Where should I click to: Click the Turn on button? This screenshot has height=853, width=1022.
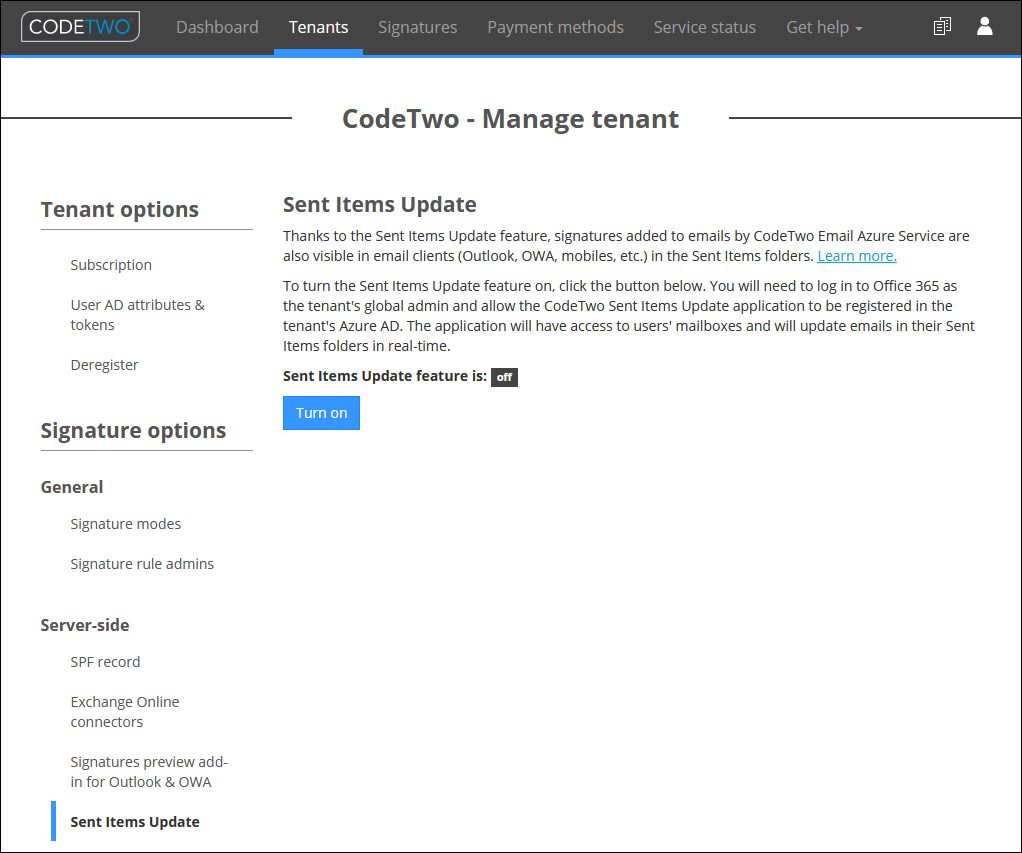tap(321, 412)
